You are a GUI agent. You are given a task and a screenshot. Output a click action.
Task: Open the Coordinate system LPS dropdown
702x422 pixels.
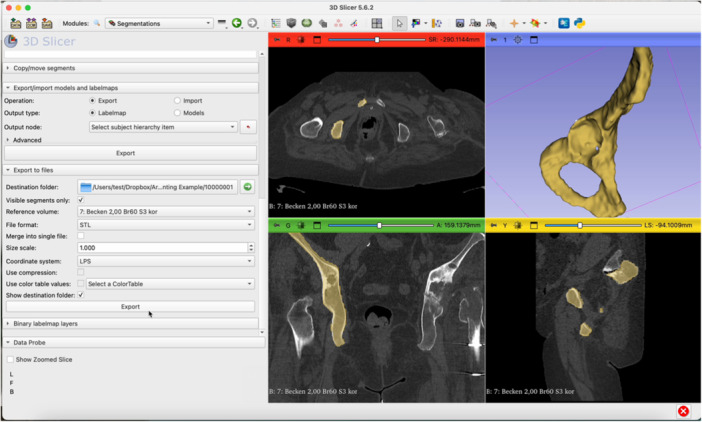coord(166,261)
